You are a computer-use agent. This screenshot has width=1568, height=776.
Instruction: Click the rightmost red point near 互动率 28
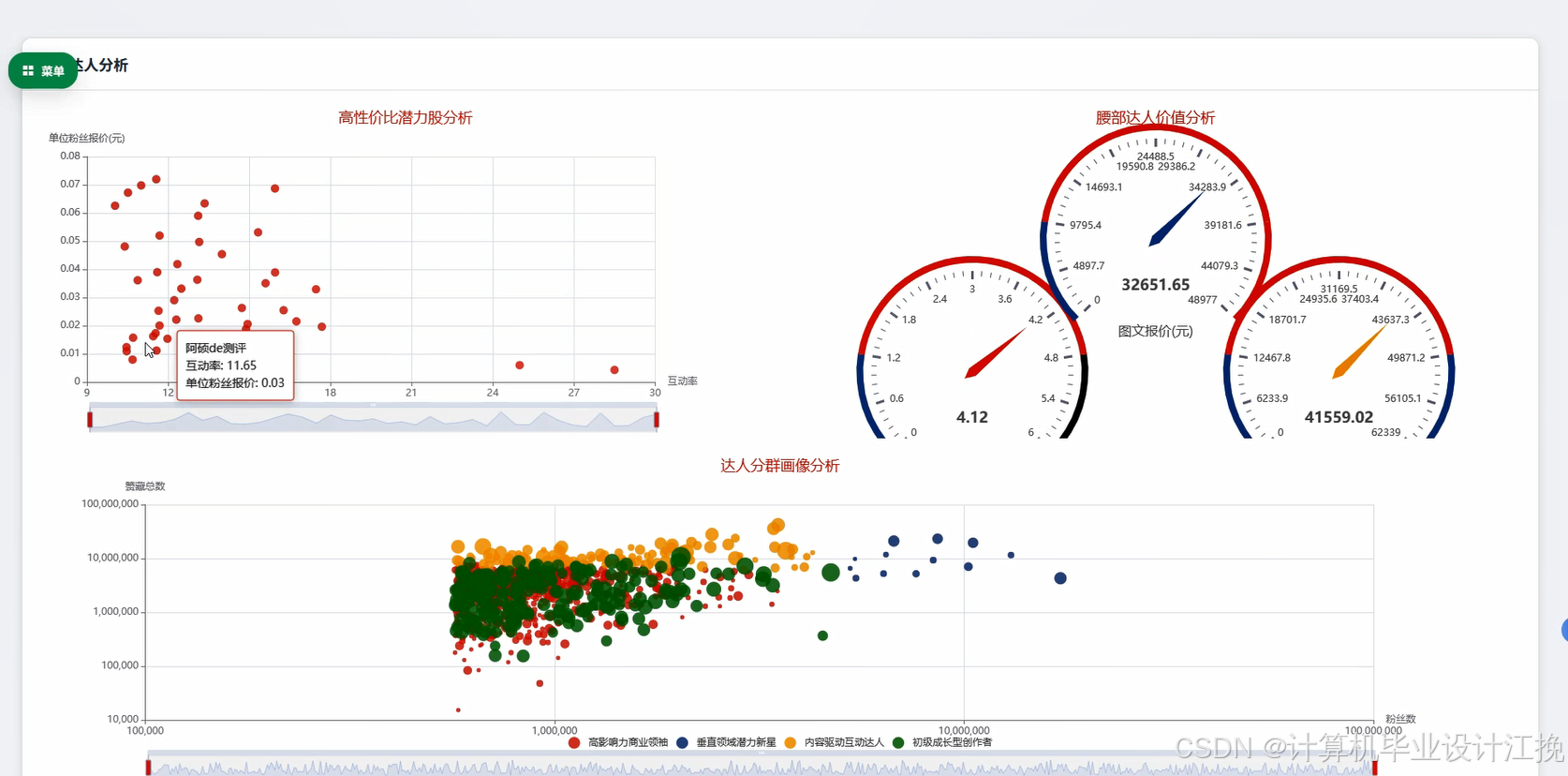614,370
